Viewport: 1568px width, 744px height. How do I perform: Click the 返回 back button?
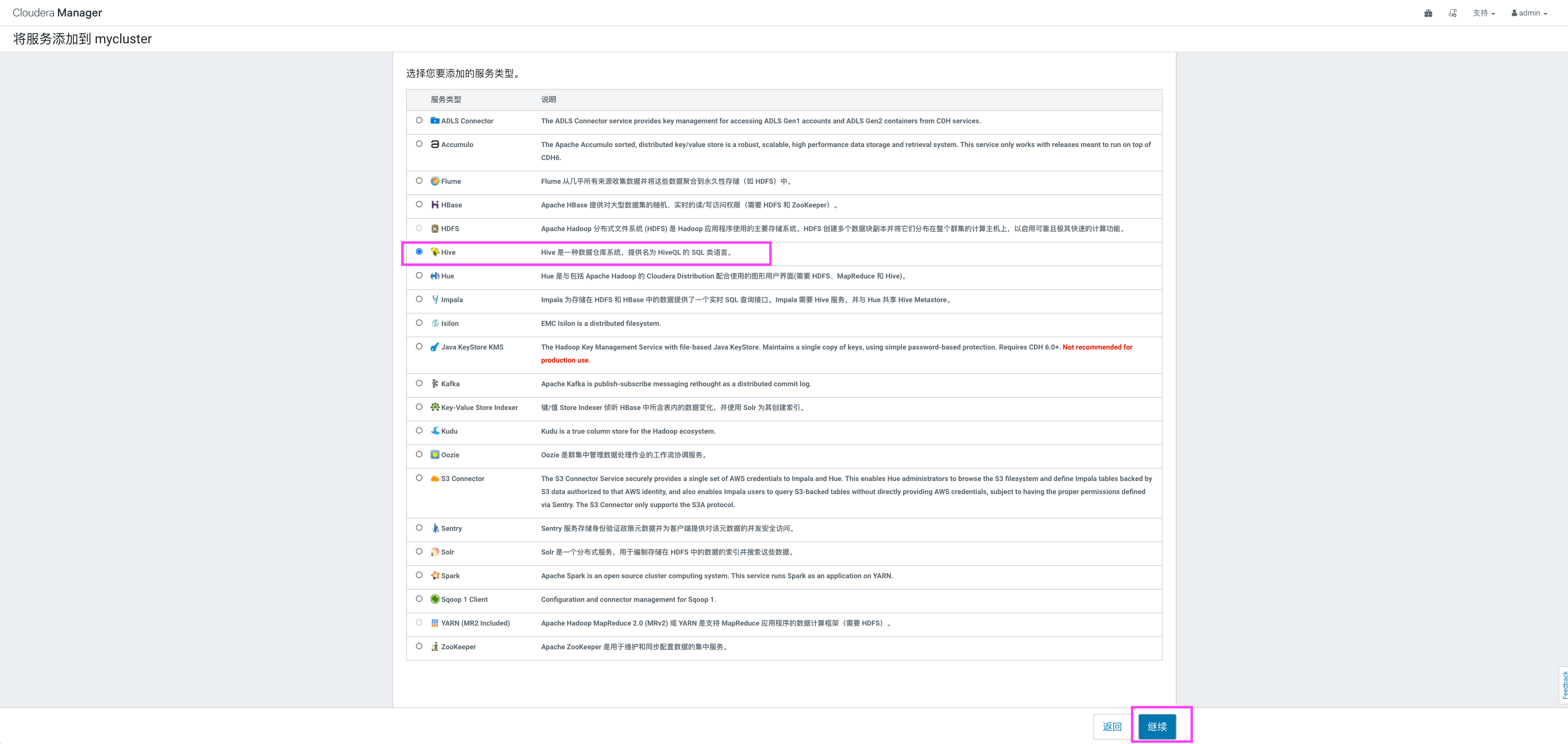pyautogui.click(x=1112, y=726)
